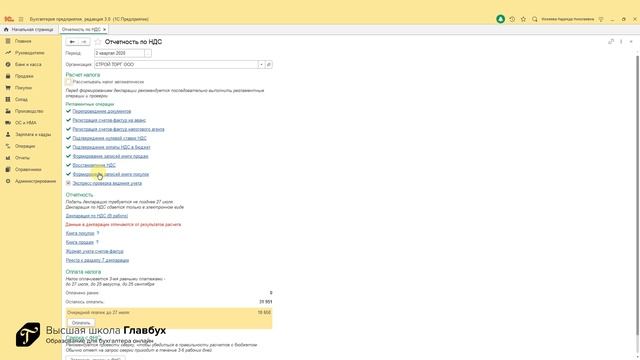Copy link icon at form top right
The width and height of the screenshot is (640, 360).
pyautogui.click(x=611, y=42)
